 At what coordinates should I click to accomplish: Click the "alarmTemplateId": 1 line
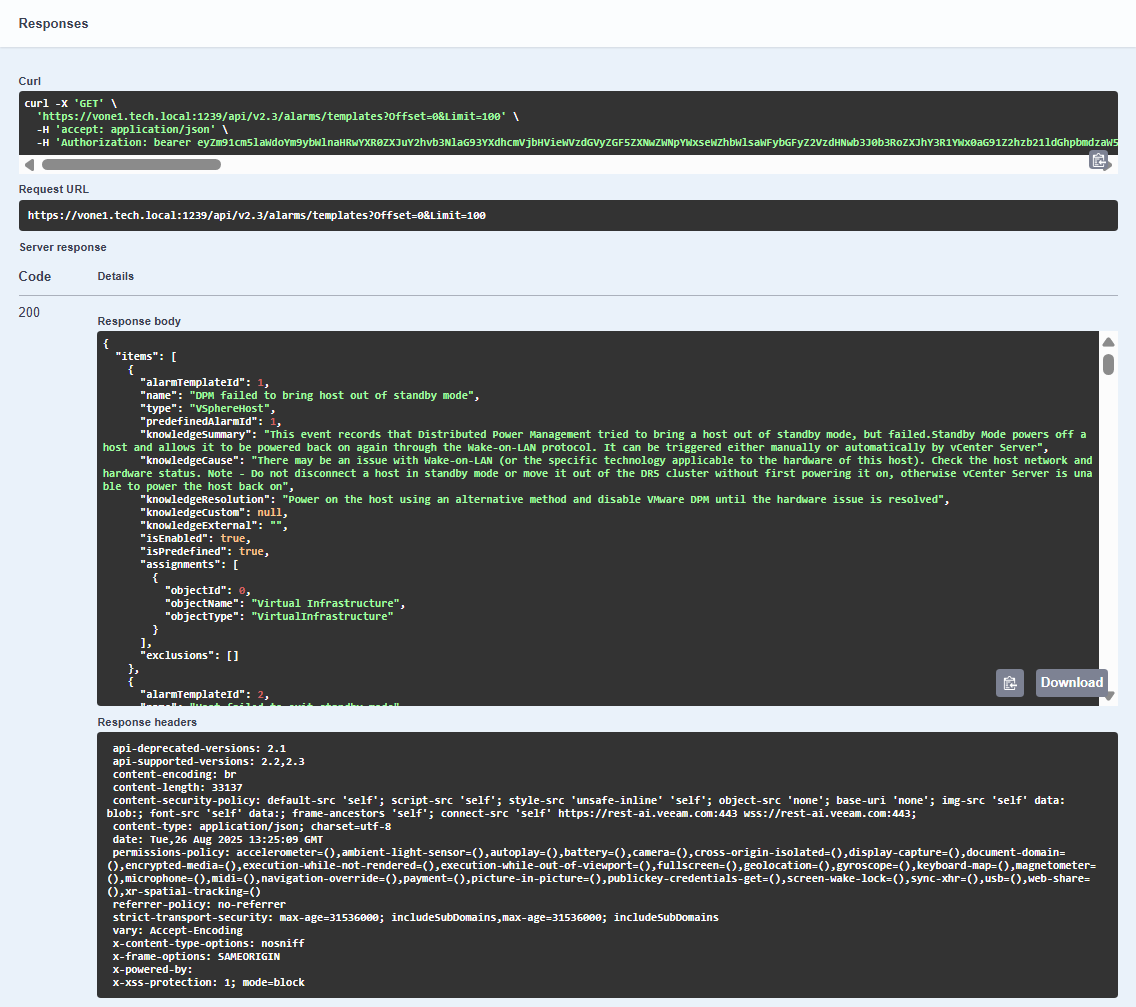pyautogui.click(x=205, y=383)
